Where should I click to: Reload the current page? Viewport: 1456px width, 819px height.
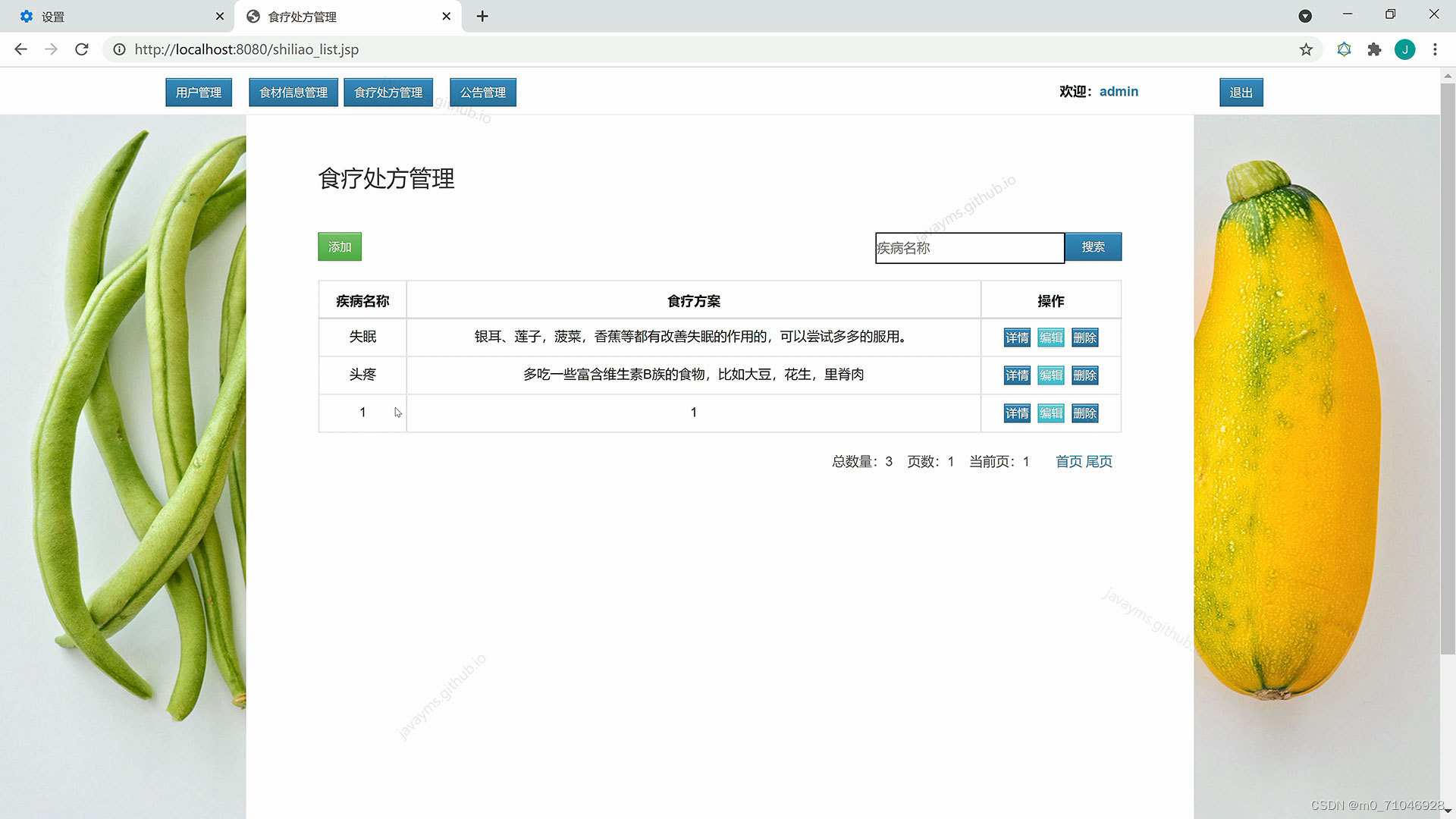pos(82,49)
